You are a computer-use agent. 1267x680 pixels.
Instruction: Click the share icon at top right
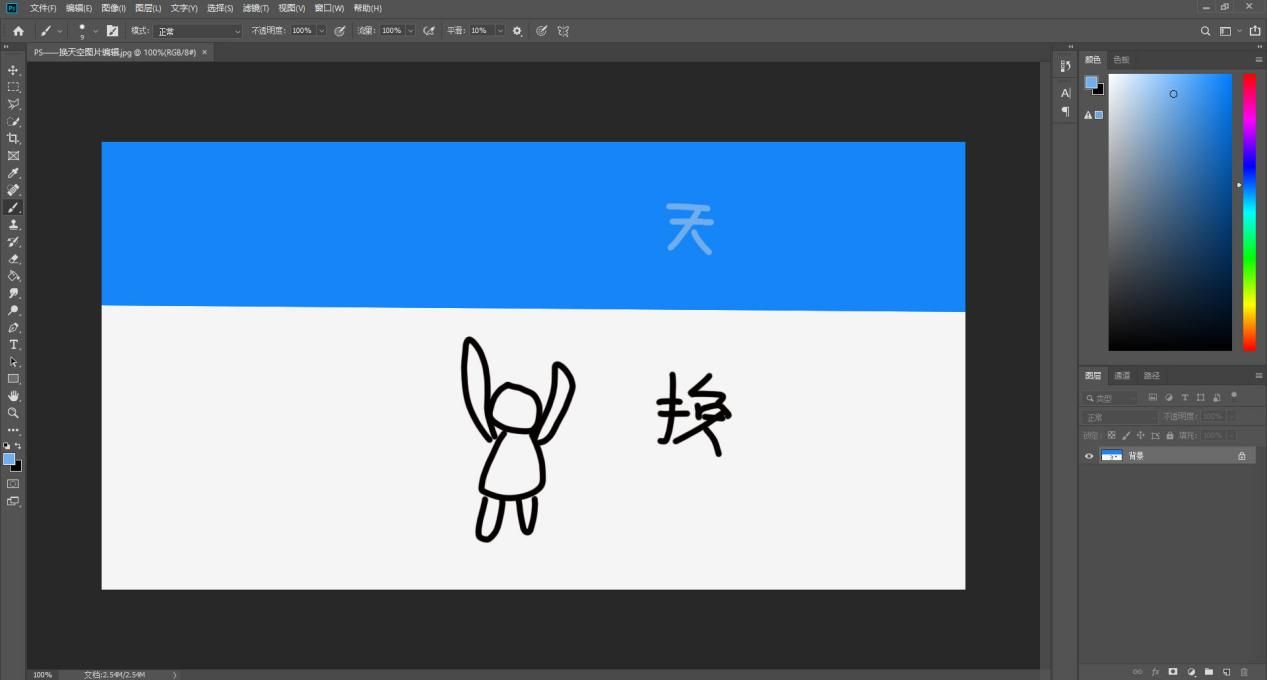[x=1256, y=31]
